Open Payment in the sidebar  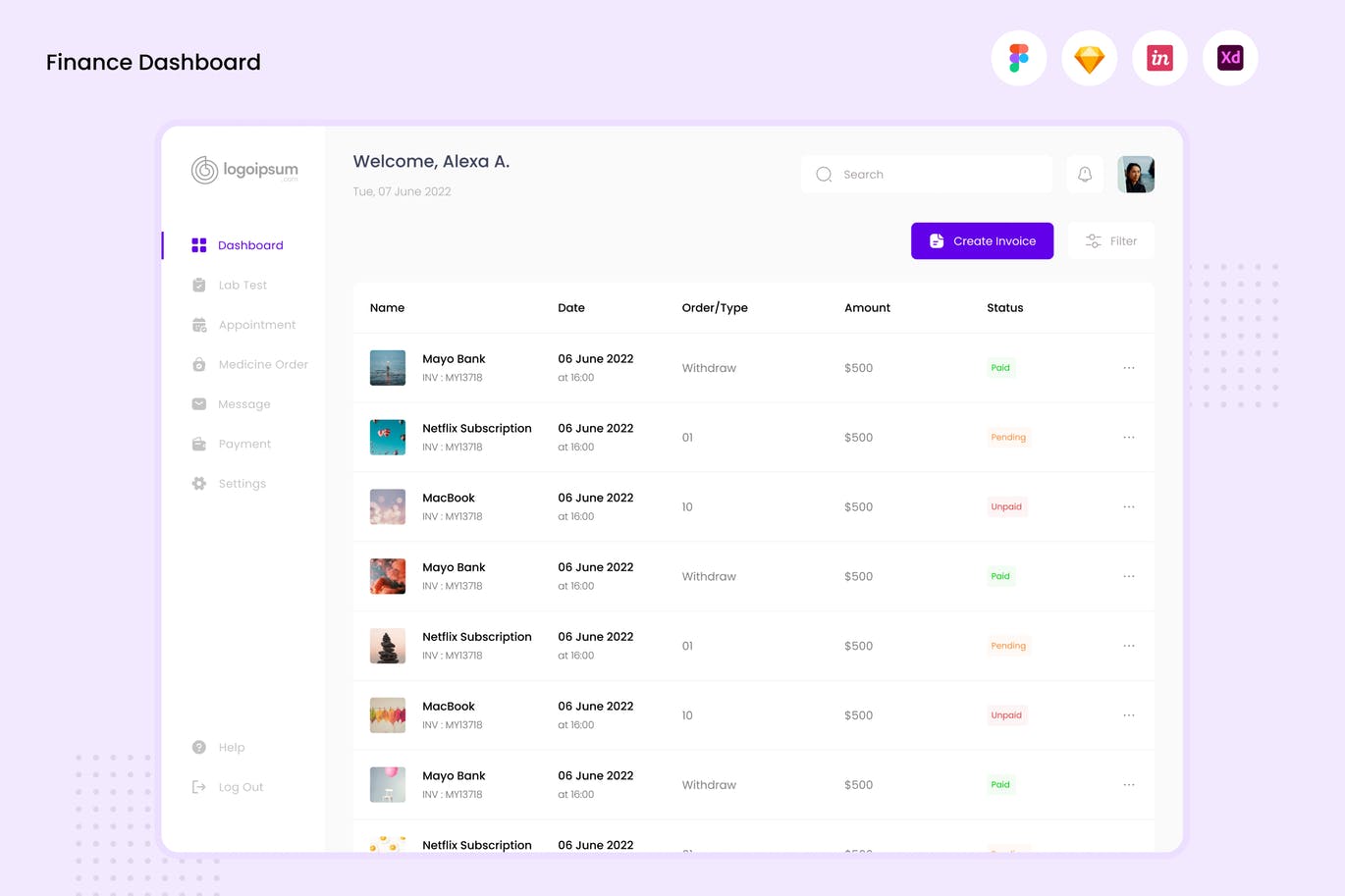point(243,444)
